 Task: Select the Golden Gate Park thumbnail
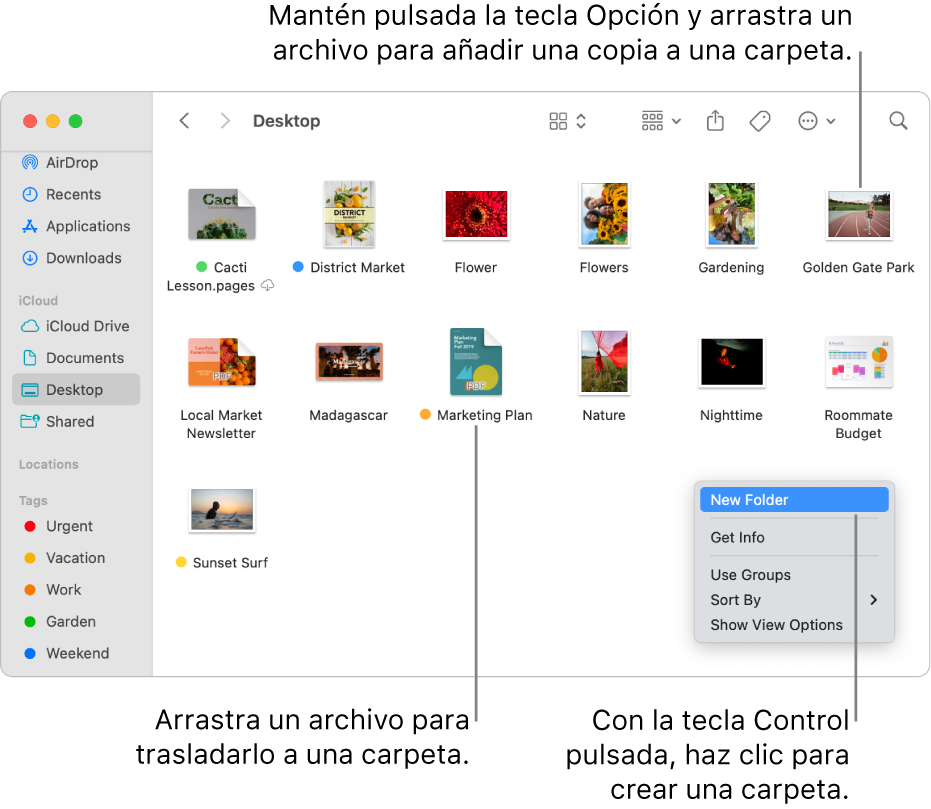859,214
